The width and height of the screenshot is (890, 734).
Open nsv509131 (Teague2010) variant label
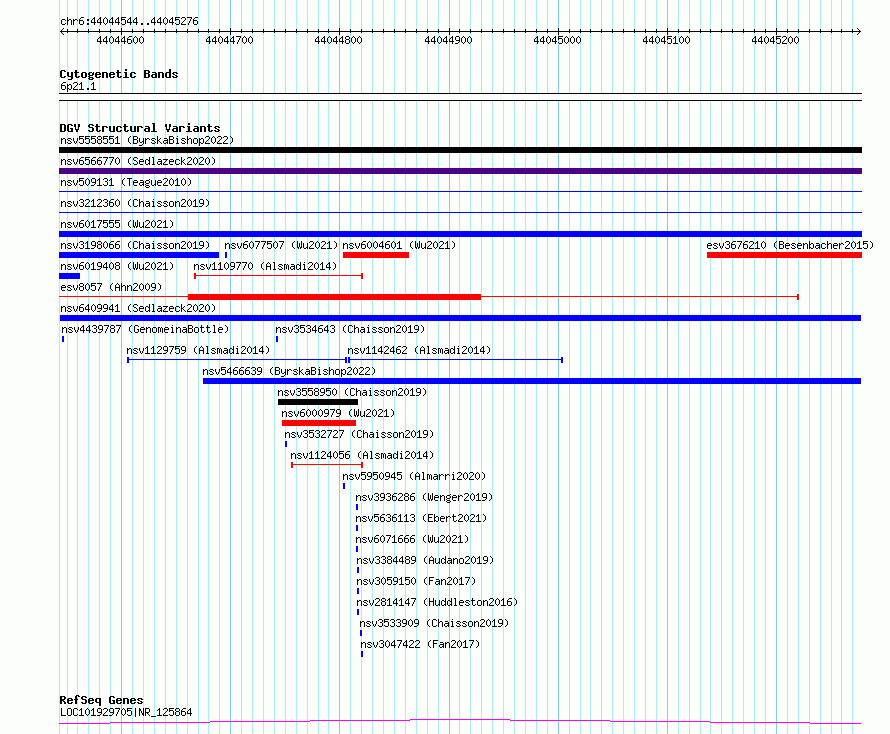tap(126, 182)
